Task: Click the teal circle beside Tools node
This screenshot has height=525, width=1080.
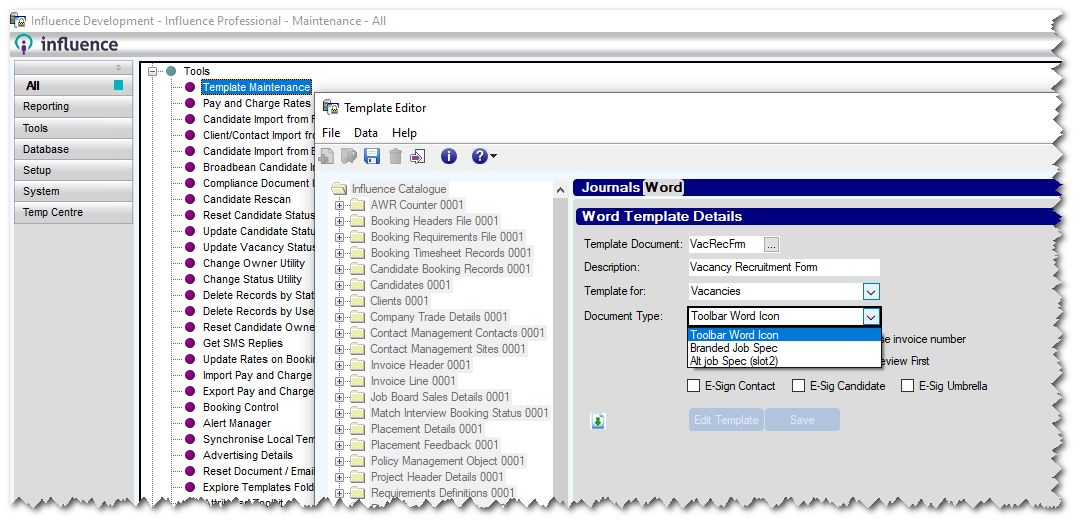Action: [171, 71]
